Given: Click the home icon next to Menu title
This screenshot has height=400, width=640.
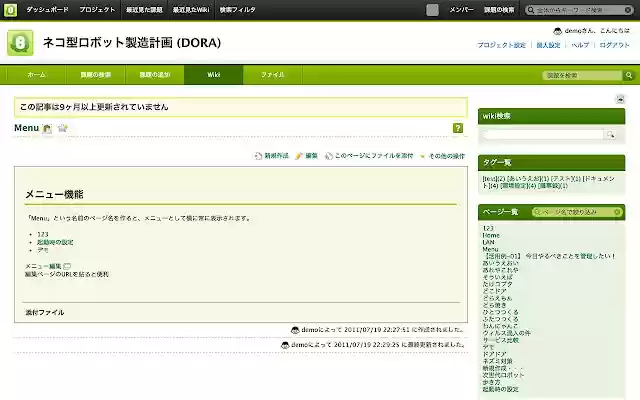Looking at the screenshot, I should pos(47,128).
